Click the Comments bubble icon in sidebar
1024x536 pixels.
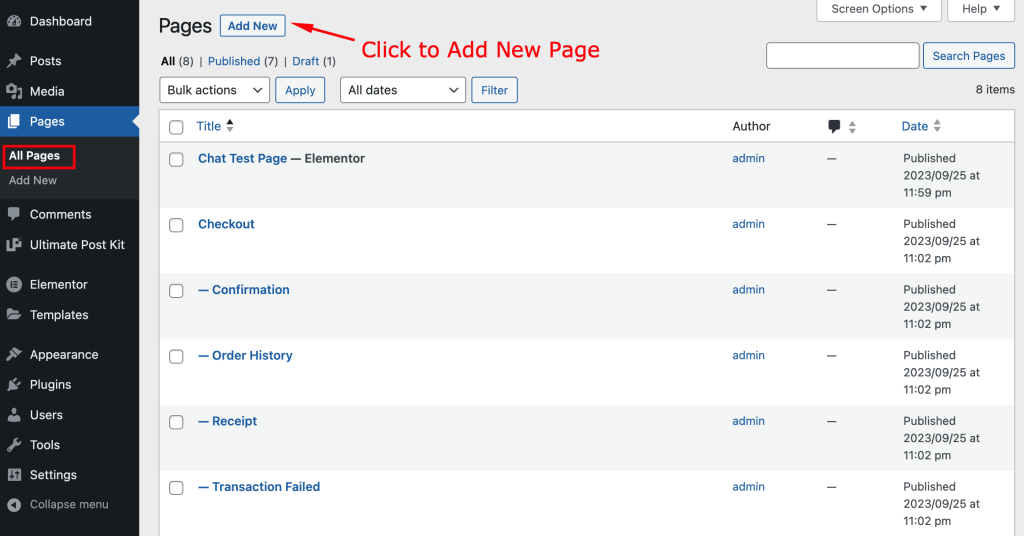[14, 214]
